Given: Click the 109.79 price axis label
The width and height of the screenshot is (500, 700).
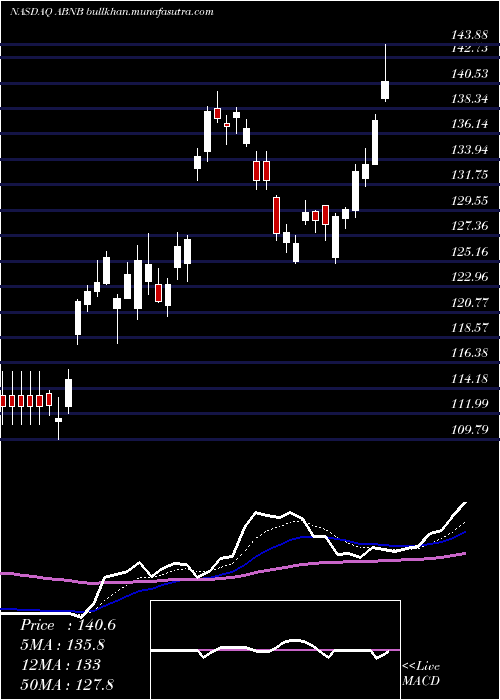Looking at the screenshot, I should (x=470, y=430).
